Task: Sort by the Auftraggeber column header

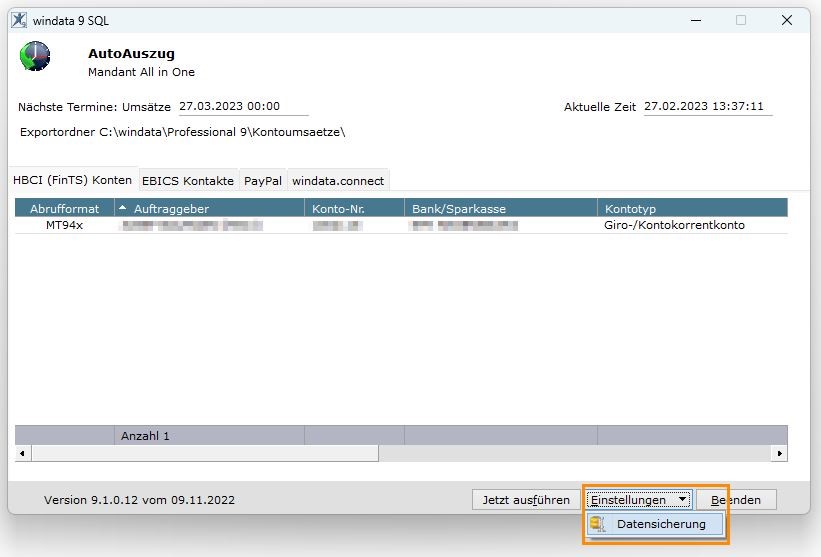Action: pyautogui.click(x=209, y=208)
